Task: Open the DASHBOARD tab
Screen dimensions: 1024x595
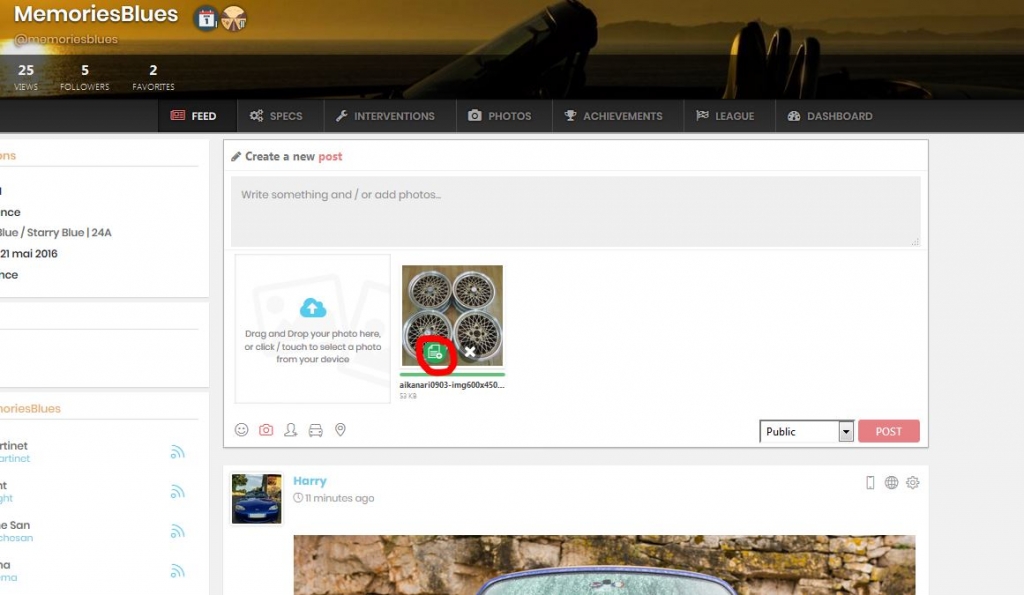Action: [x=830, y=116]
